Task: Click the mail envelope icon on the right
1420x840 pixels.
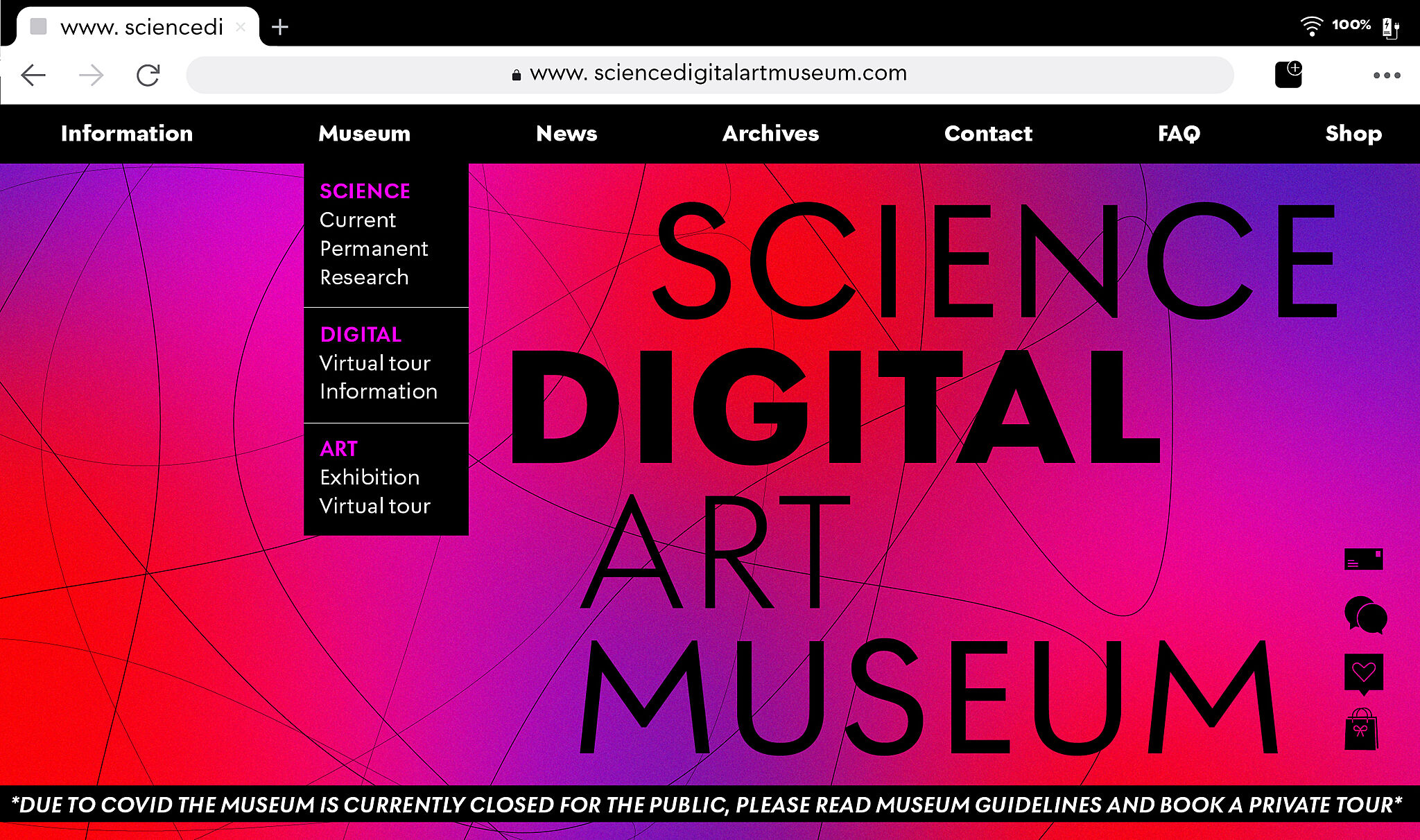Action: point(1364,559)
